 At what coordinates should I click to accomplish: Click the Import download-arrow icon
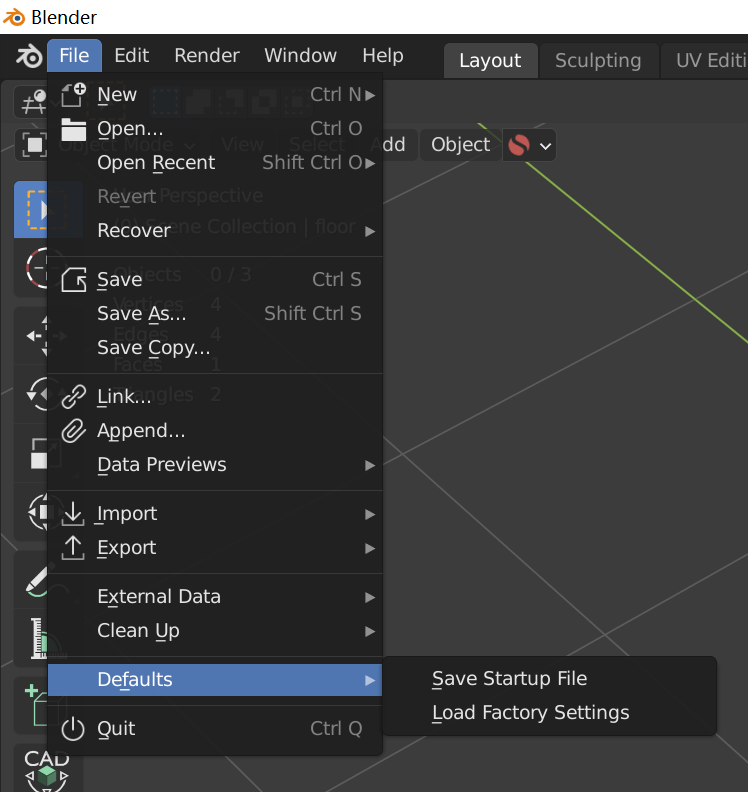[73, 514]
